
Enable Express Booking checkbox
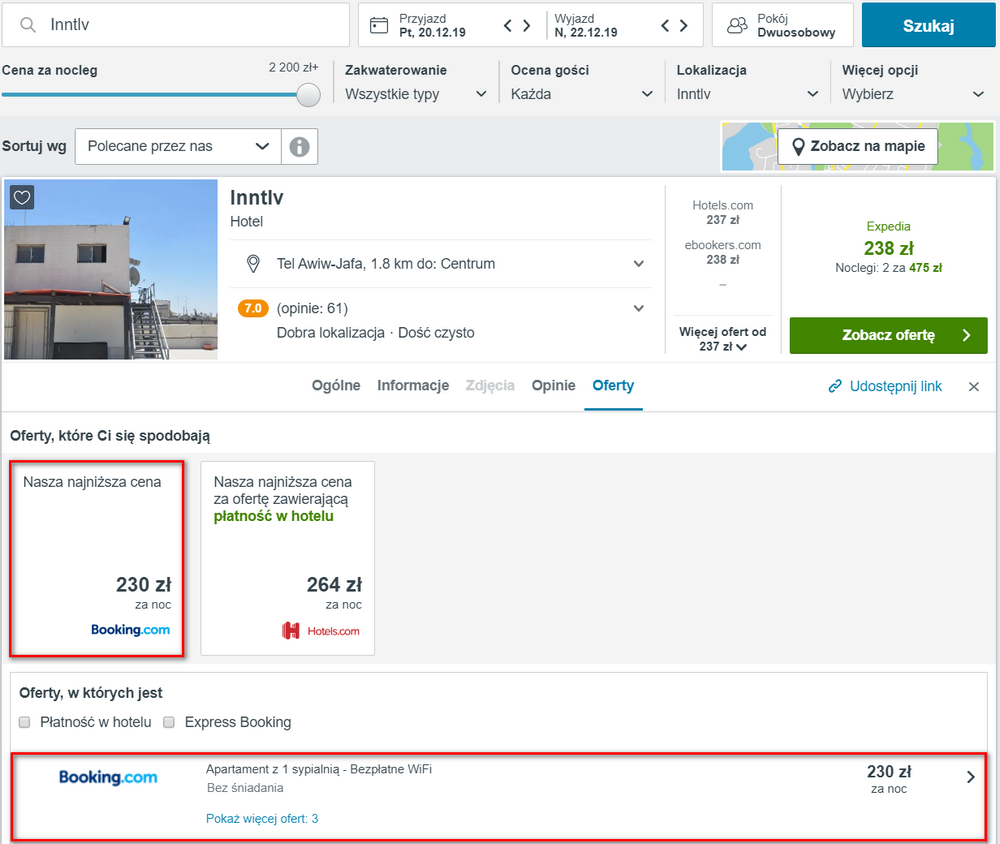169,722
